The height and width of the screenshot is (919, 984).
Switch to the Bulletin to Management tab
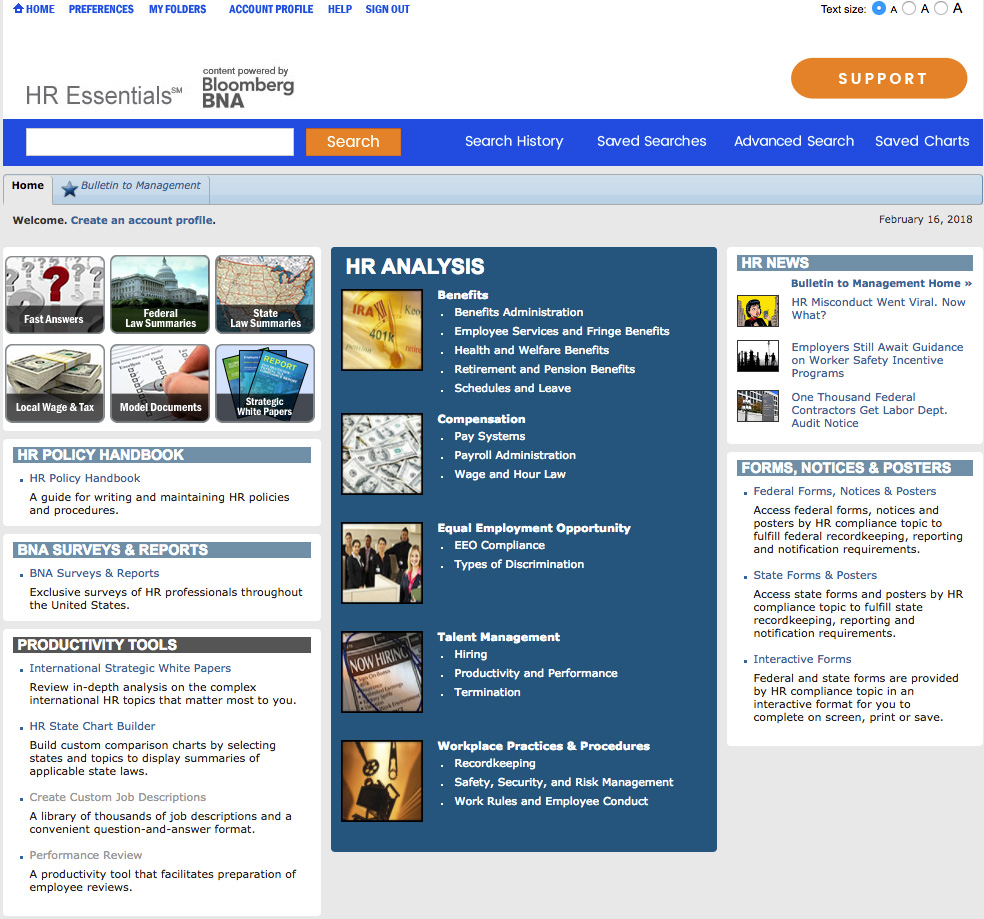[x=131, y=190]
